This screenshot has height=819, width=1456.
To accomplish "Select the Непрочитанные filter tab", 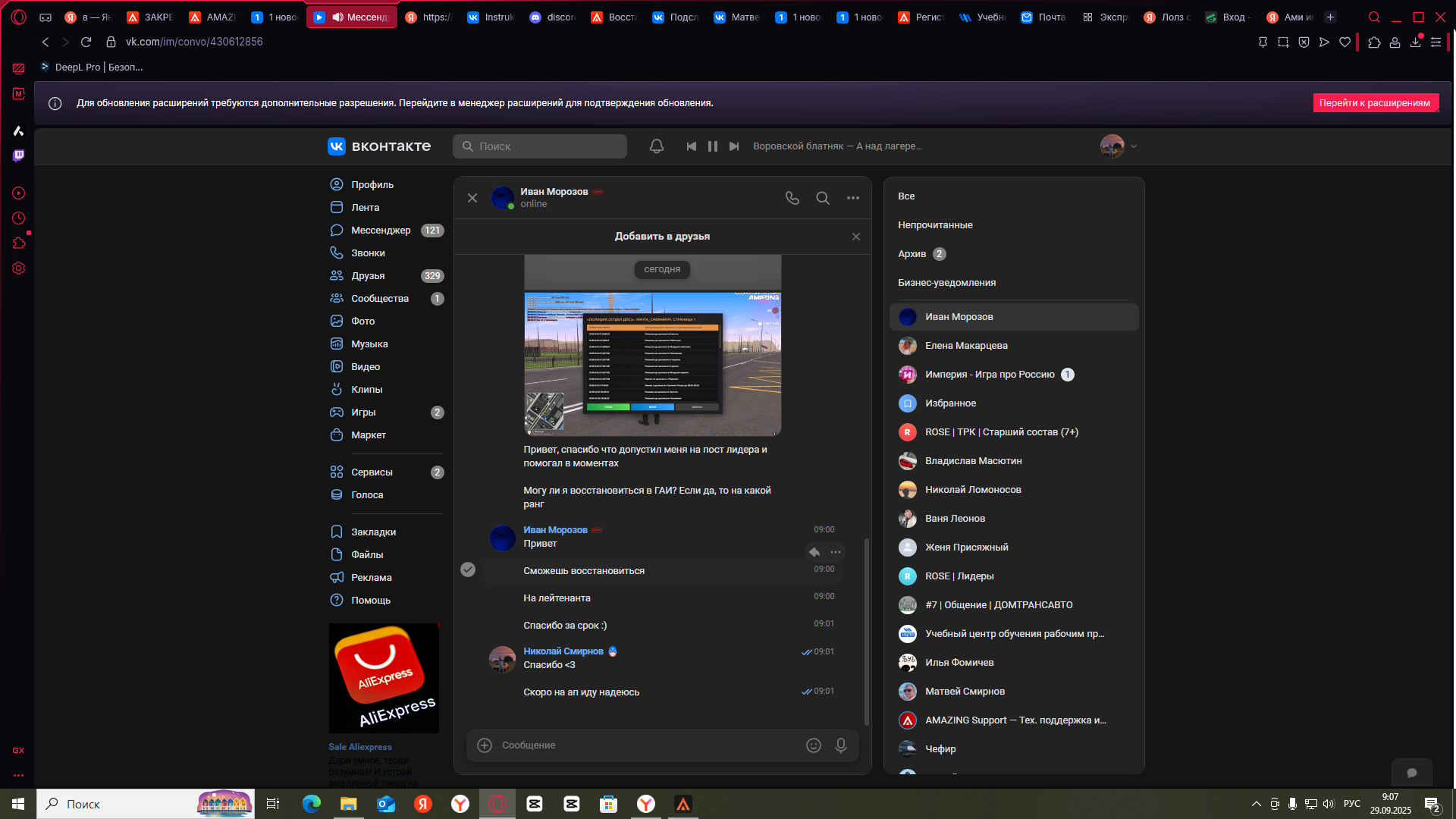I will (x=935, y=225).
